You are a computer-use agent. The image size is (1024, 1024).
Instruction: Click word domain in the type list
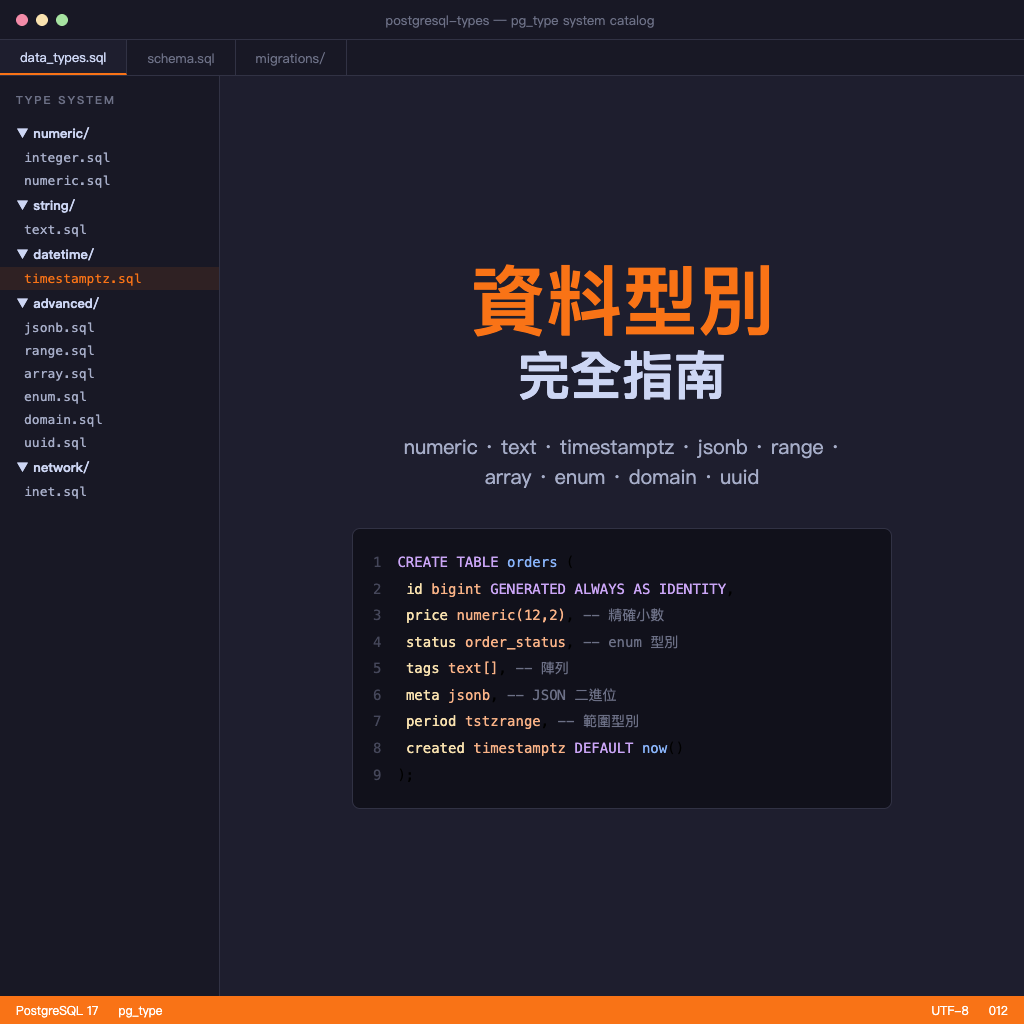(662, 477)
